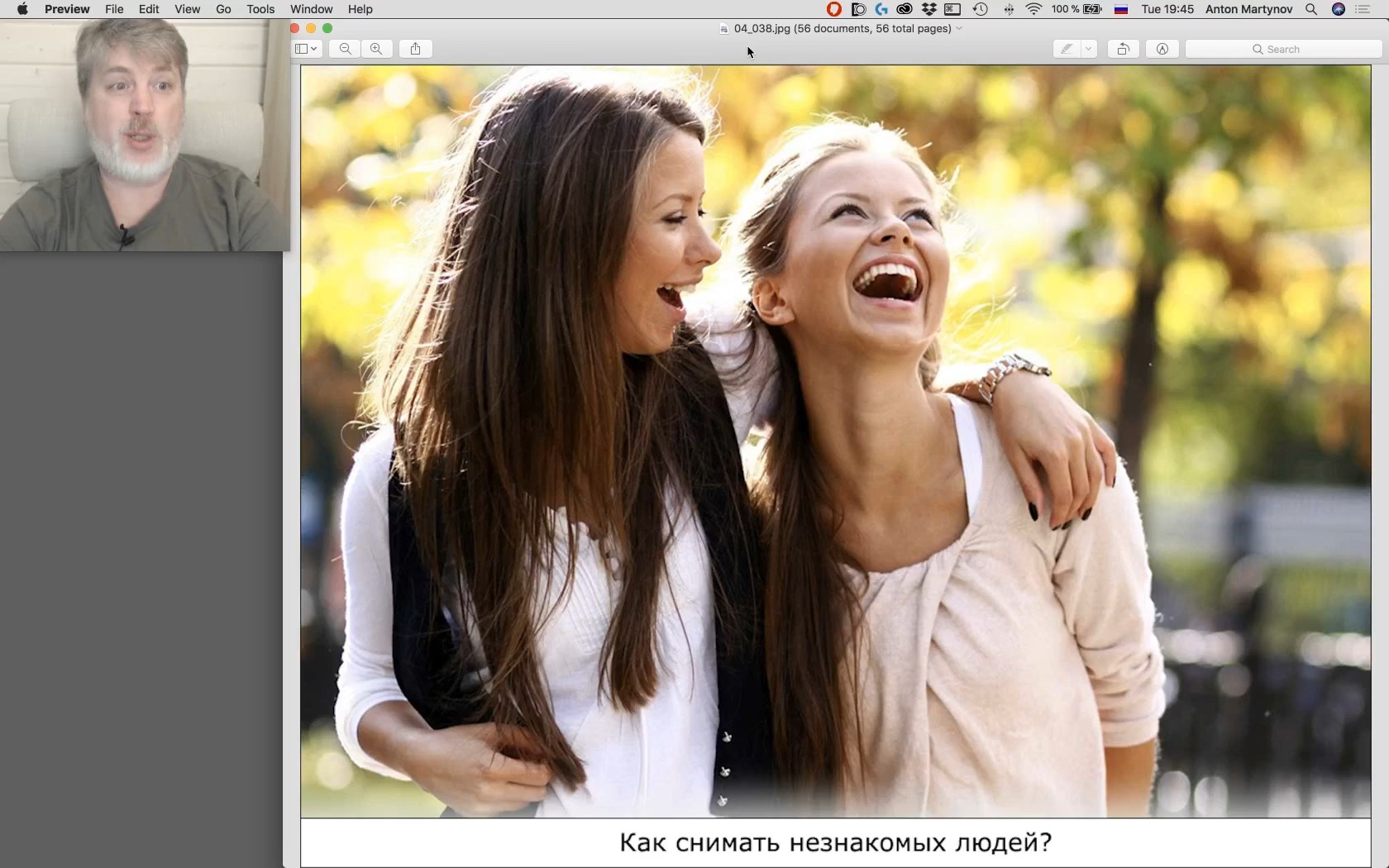Switch input source via Russian flag
Viewport: 1389px width, 868px height.
(x=1121, y=9)
